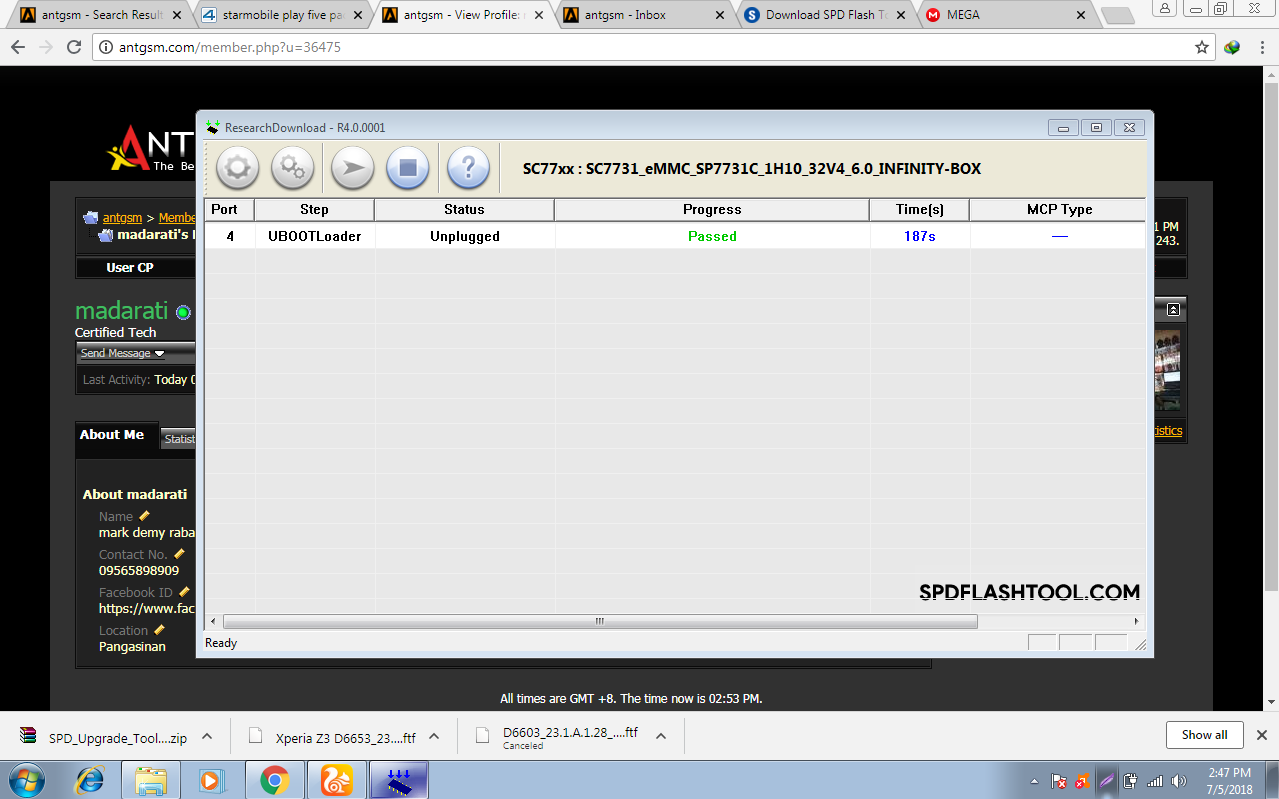Click the scrollbar right arrow in ResearchDownload
Image resolution: width=1279 pixels, height=799 pixels.
pos(1137,621)
